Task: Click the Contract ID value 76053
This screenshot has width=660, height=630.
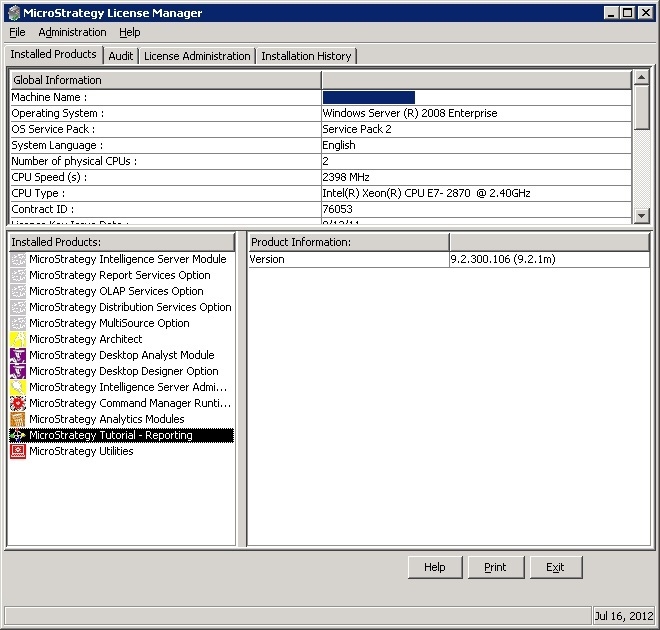Action: pos(337,209)
